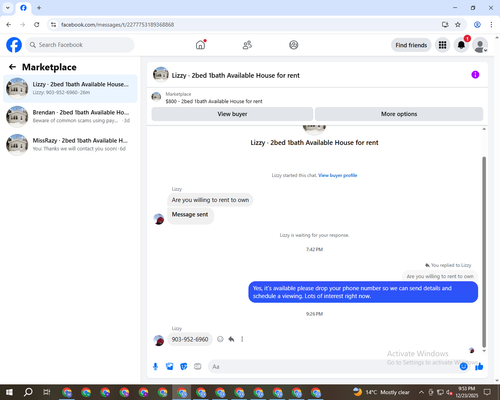The width and height of the screenshot is (500, 400).
Task: Open a new browser tab
Action: (x=39, y=8)
